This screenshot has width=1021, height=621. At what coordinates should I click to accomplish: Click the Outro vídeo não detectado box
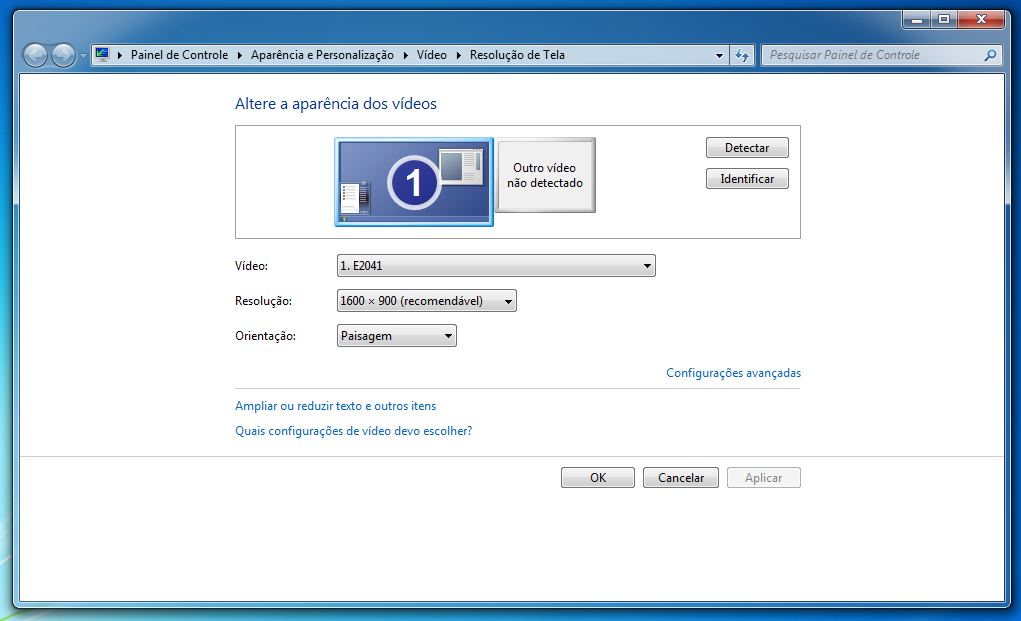pyautogui.click(x=545, y=175)
